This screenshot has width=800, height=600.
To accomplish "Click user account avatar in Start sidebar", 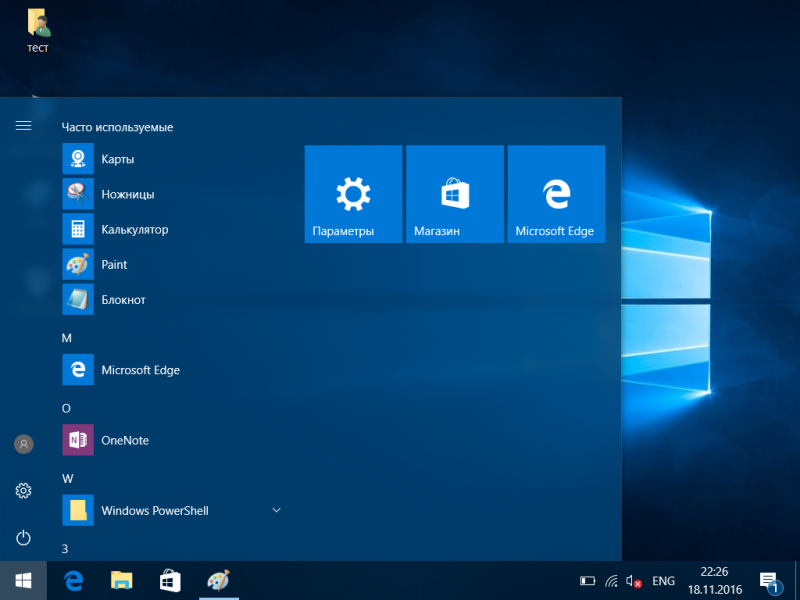I will click(23, 444).
